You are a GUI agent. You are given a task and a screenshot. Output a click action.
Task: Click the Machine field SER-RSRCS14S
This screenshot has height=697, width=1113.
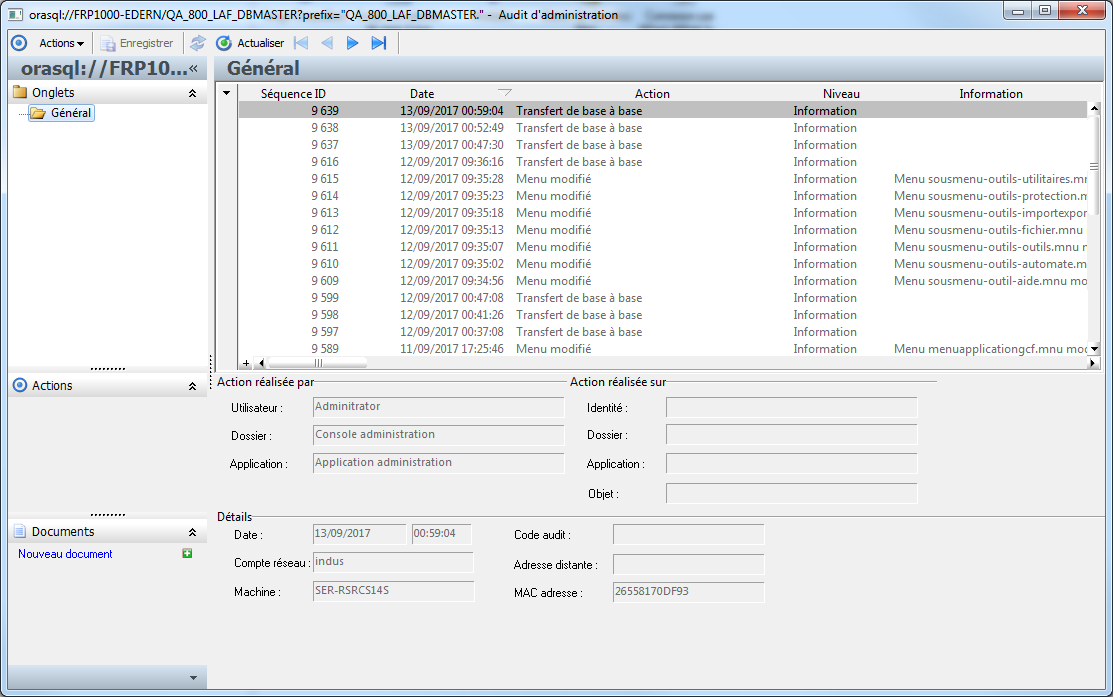[393, 591]
